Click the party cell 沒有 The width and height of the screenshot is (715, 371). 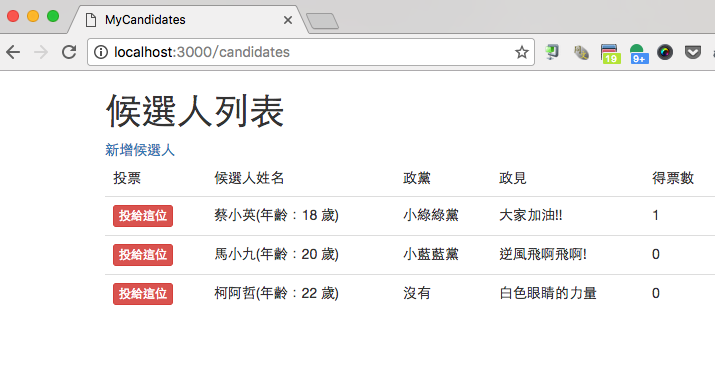click(417, 294)
